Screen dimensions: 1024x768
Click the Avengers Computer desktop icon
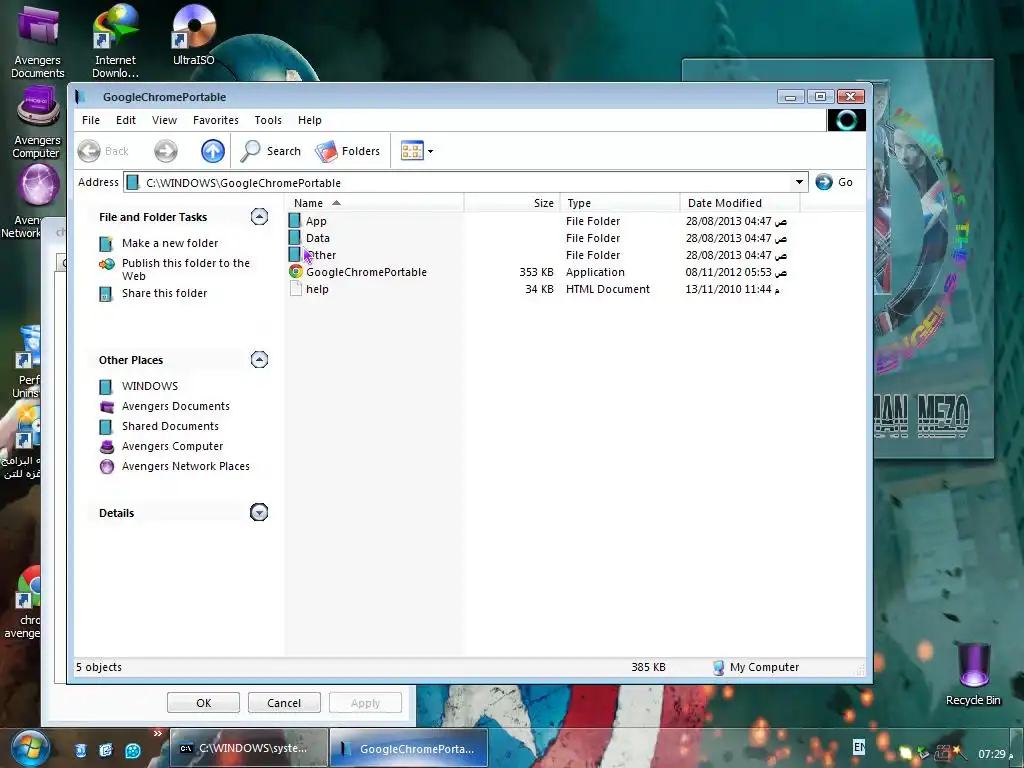37,123
